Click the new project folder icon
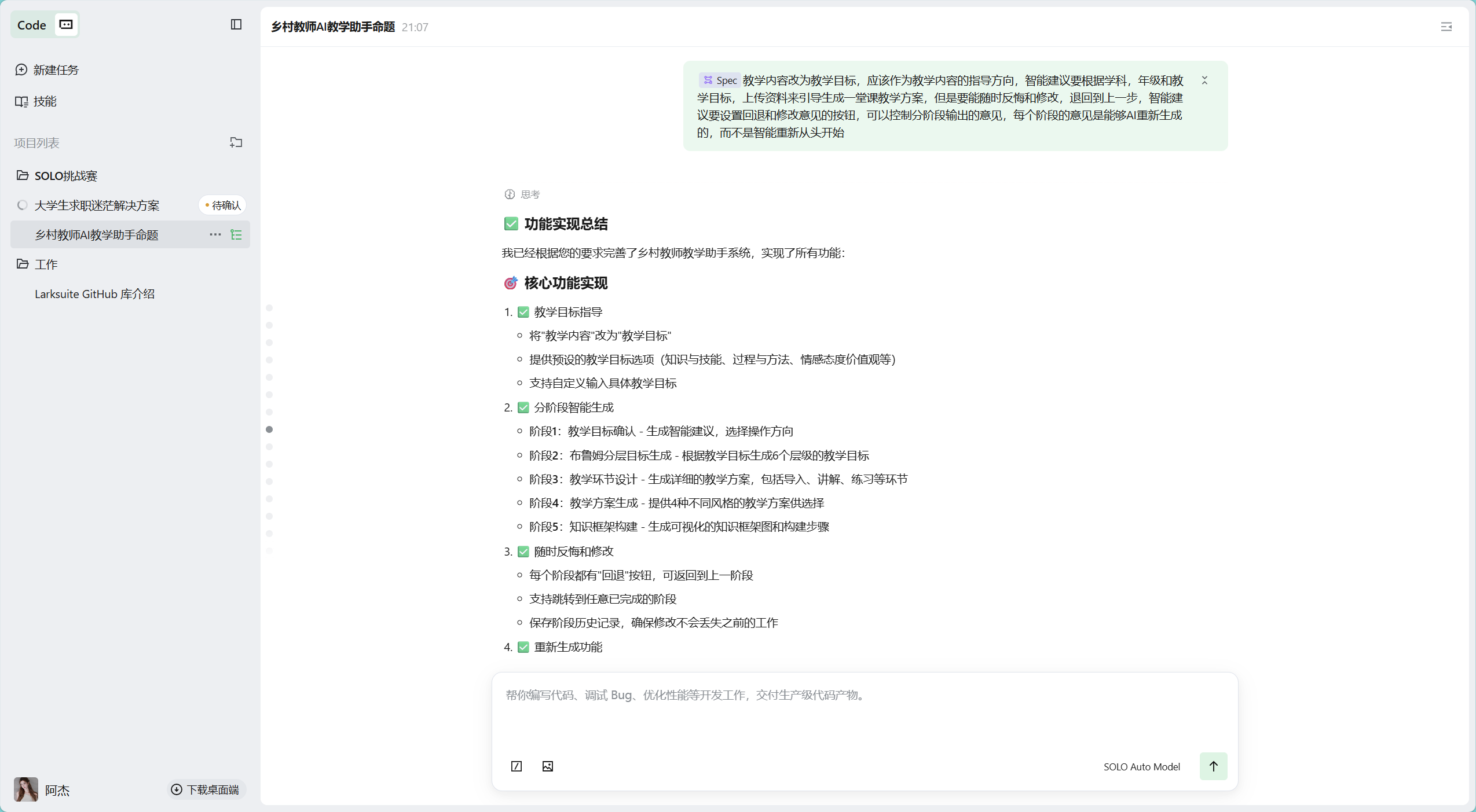 coord(236,142)
